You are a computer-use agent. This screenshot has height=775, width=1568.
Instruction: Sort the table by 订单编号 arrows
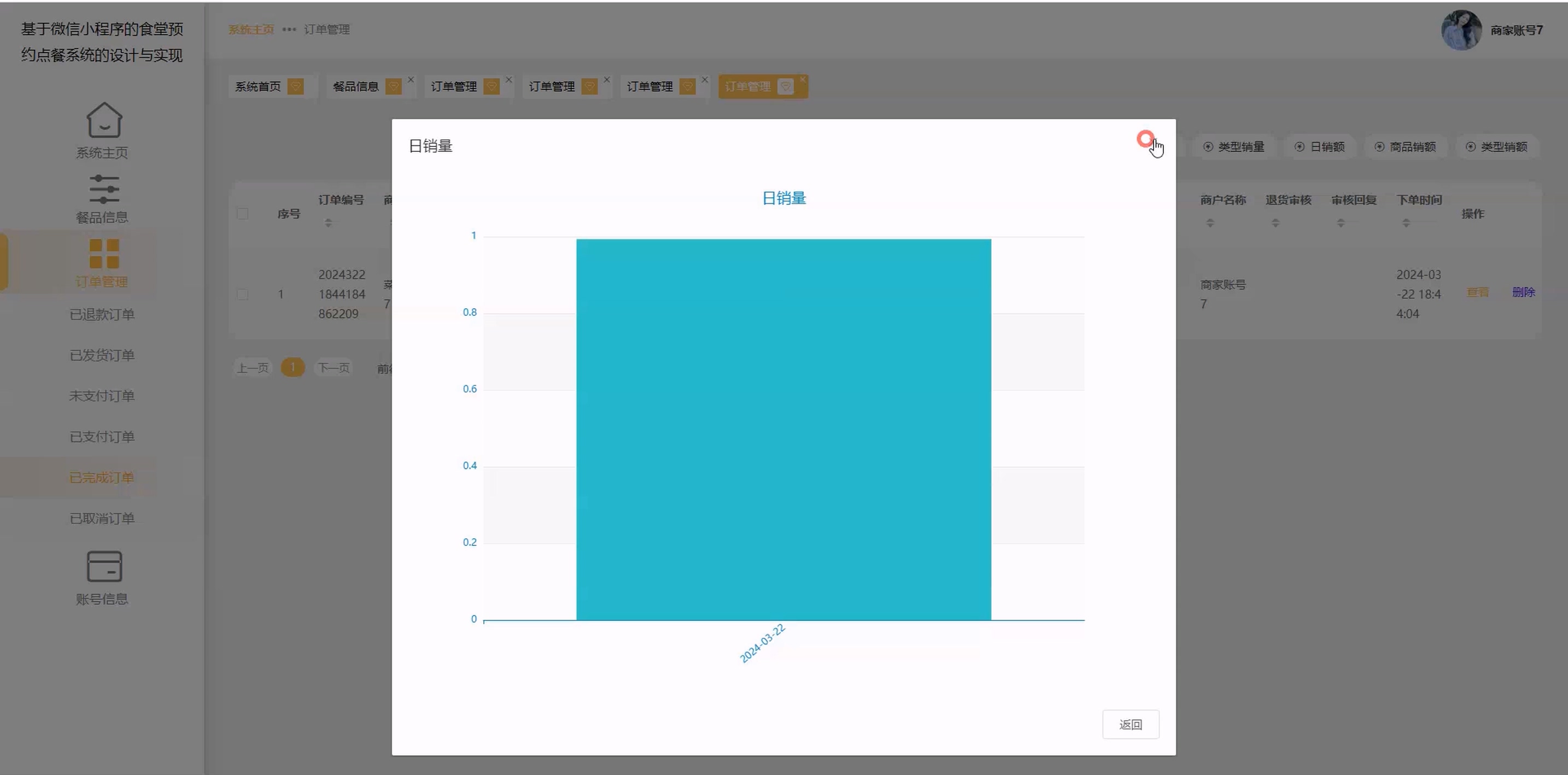(328, 222)
